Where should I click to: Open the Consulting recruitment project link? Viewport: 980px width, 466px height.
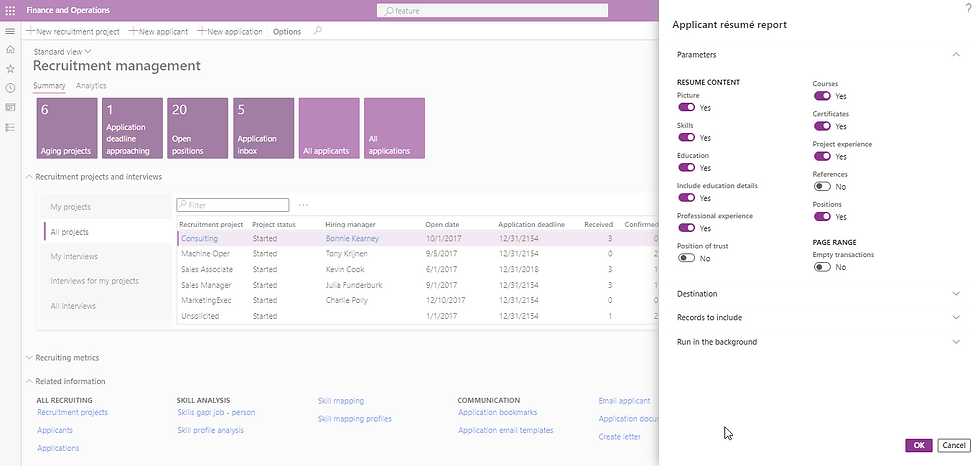tap(199, 238)
